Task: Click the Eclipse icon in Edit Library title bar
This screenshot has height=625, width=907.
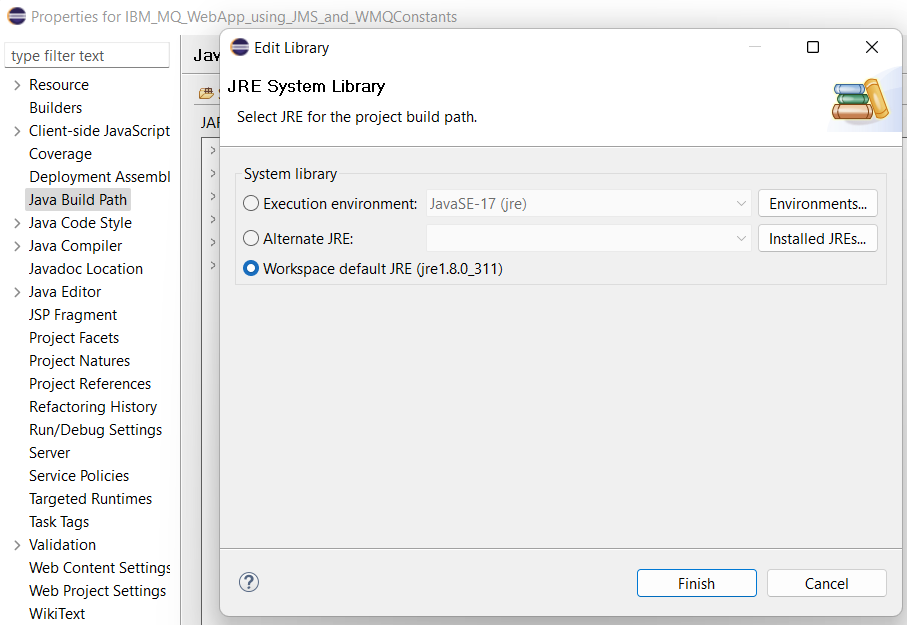Action: (x=240, y=47)
